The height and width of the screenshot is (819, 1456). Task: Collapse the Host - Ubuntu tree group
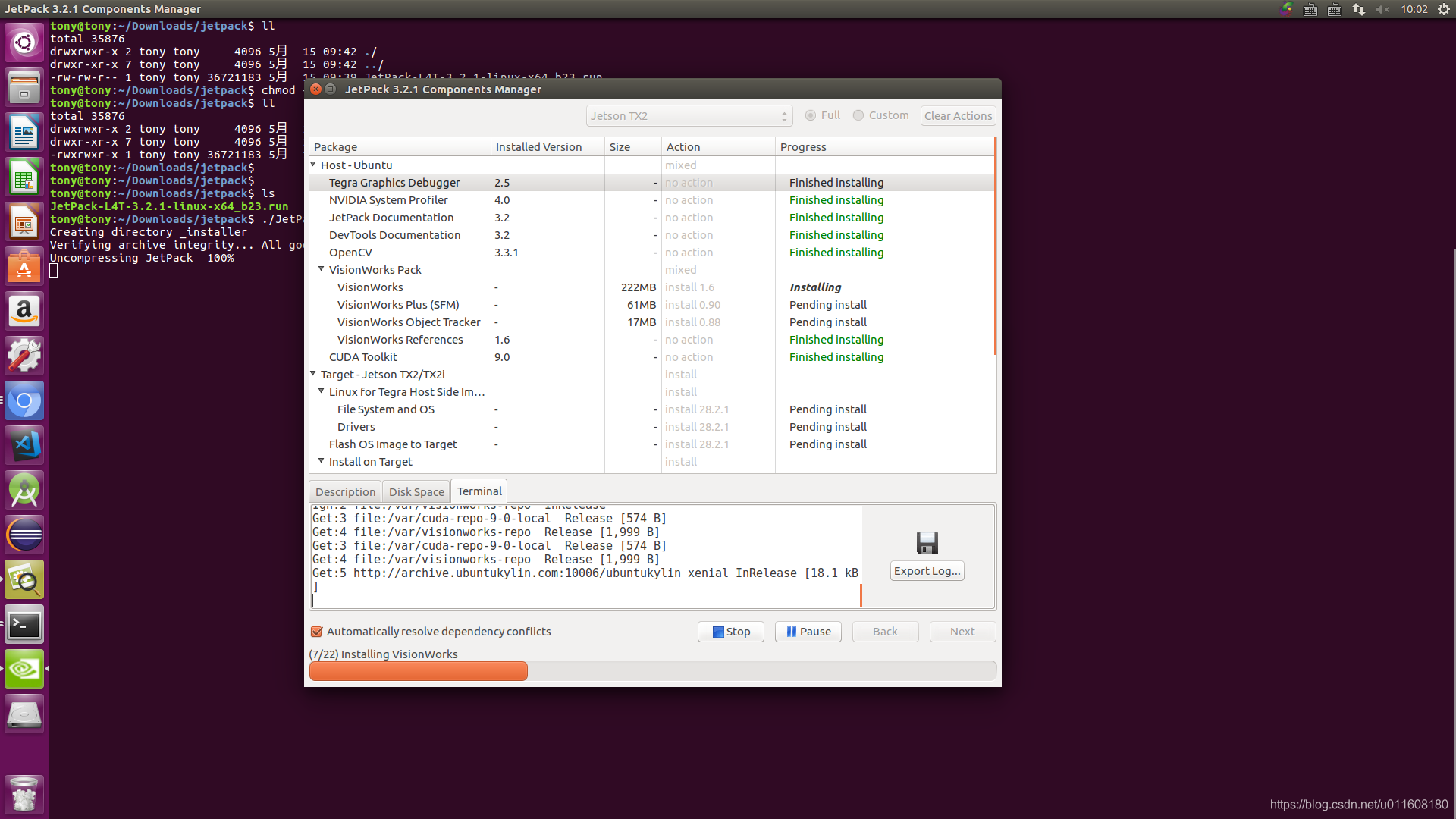coord(313,165)
